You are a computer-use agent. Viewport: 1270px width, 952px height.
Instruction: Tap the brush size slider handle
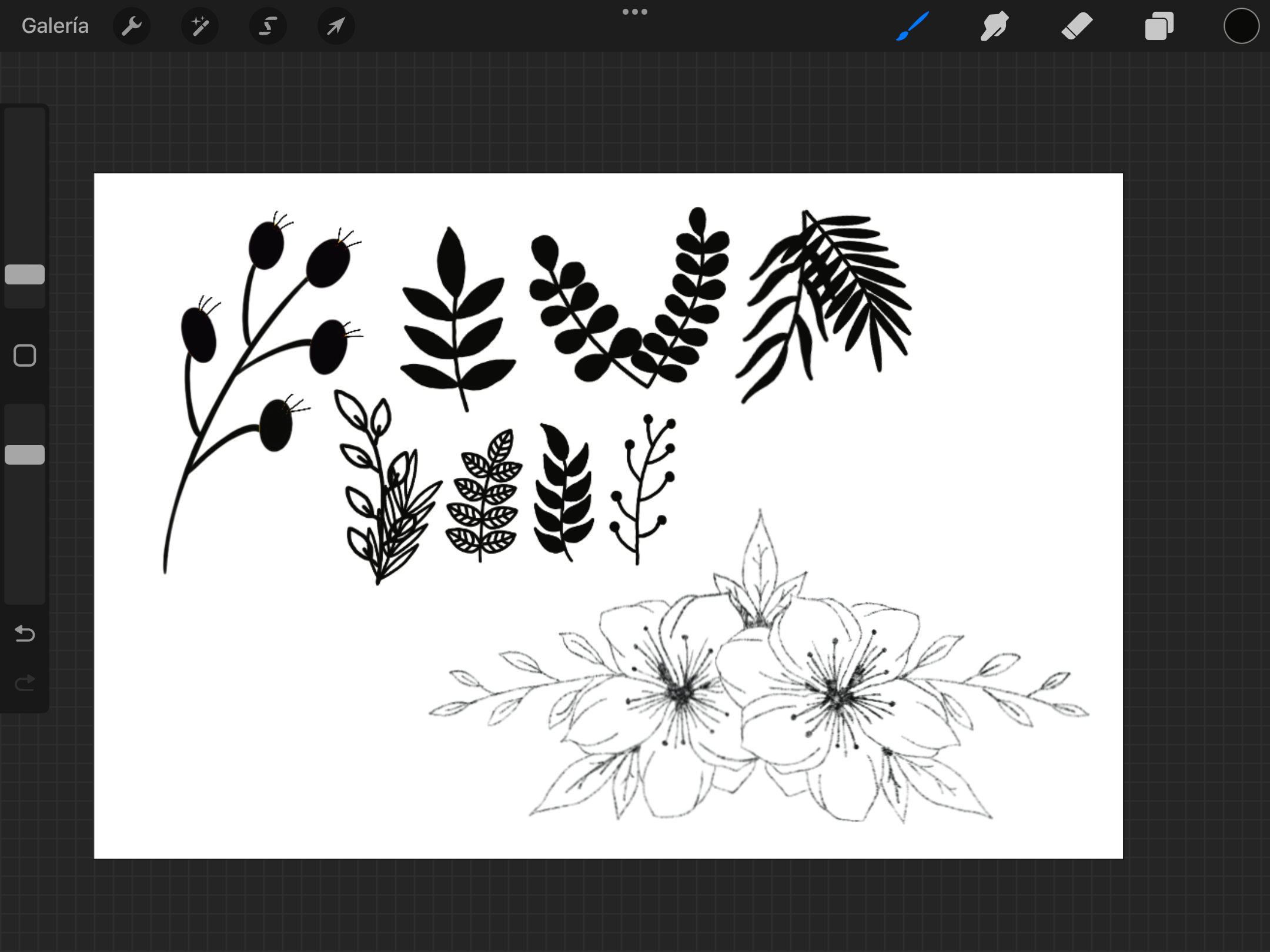25,274
